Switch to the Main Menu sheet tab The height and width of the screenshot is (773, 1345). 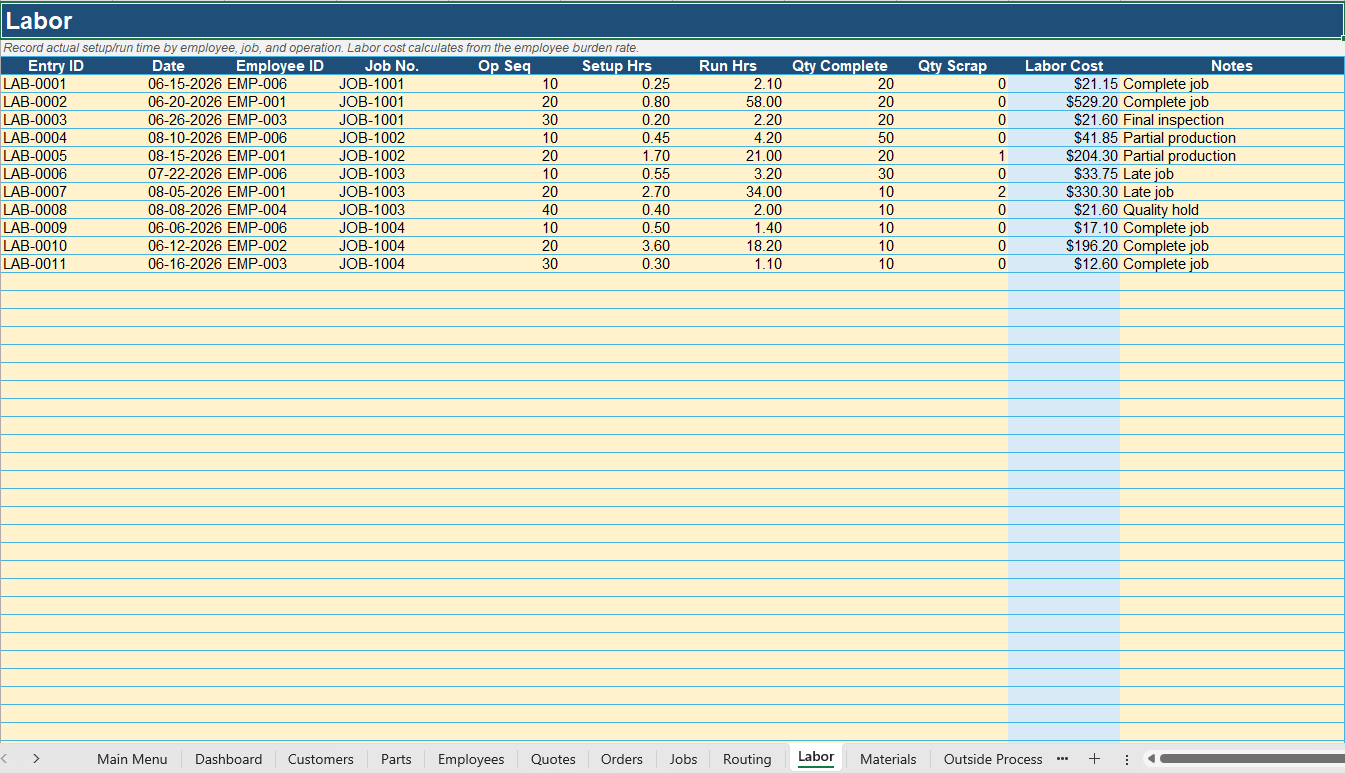132,759
